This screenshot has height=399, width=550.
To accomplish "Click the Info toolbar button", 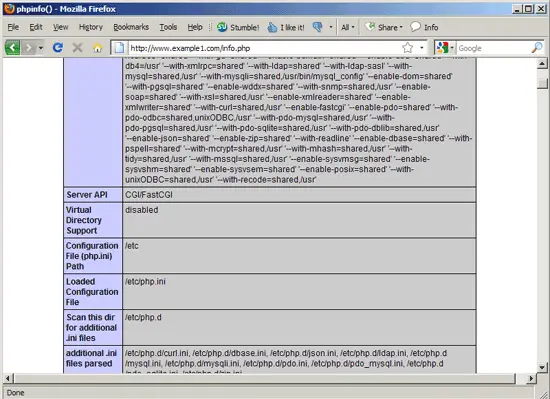I will (x=424, y=27).
